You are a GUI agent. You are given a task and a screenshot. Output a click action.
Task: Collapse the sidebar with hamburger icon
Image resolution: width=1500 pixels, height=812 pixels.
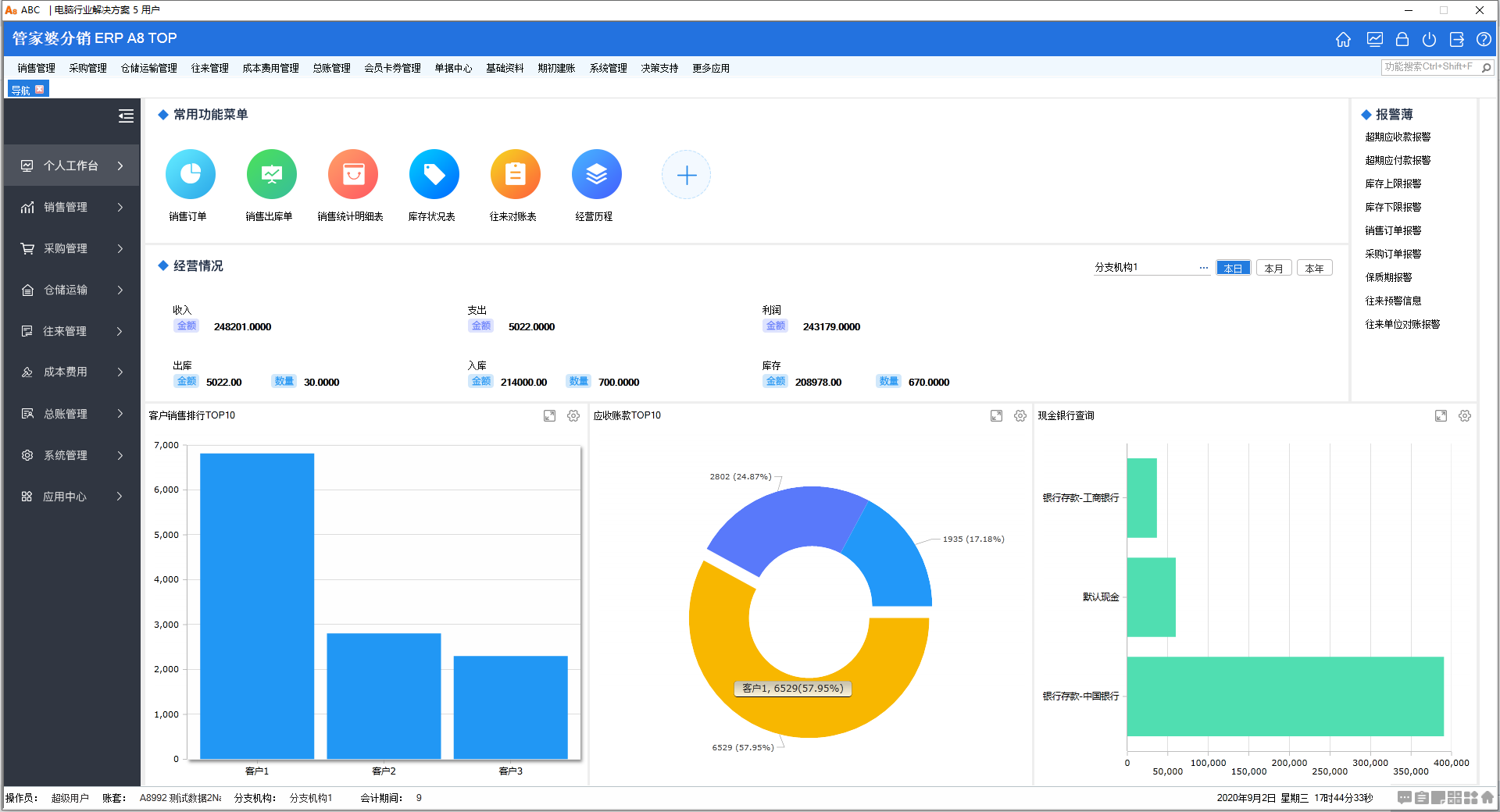click(x=126, y=116)
